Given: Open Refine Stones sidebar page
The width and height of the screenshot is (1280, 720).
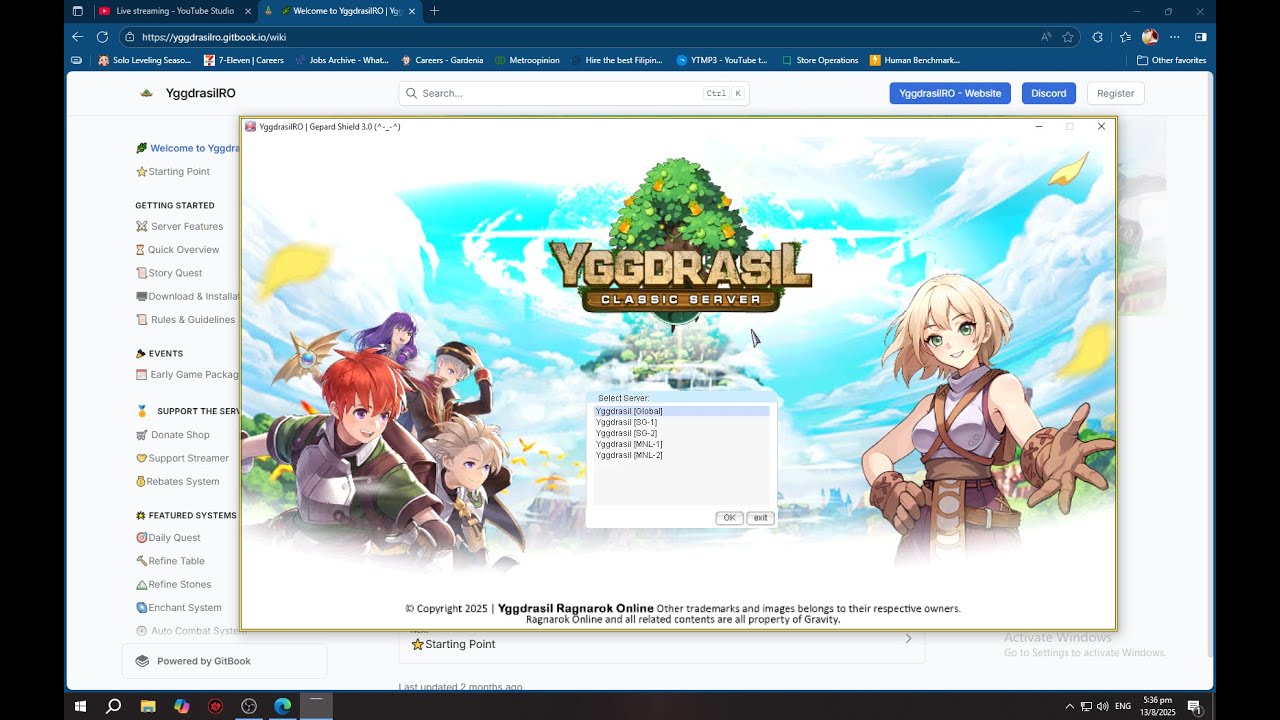Looking at the screenshot, I should coord(173,584).
